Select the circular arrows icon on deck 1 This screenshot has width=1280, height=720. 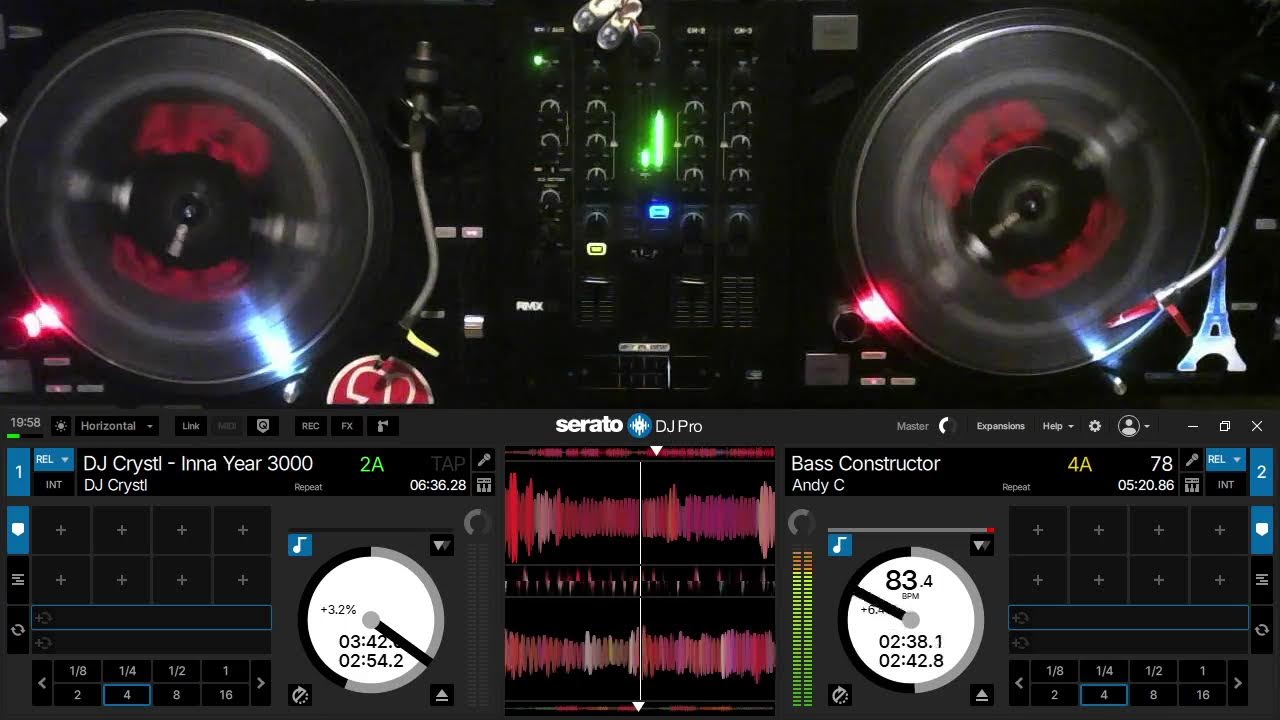(18, 630)
